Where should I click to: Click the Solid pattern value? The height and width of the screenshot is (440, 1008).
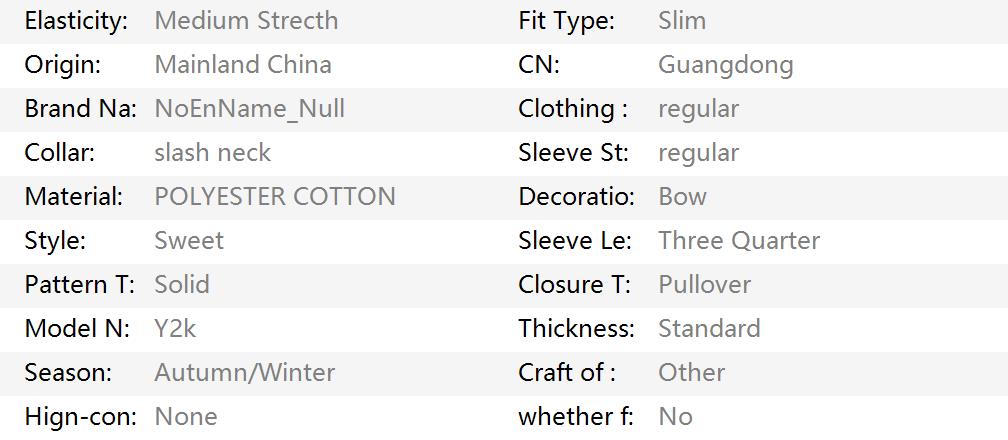click(182, 284)
